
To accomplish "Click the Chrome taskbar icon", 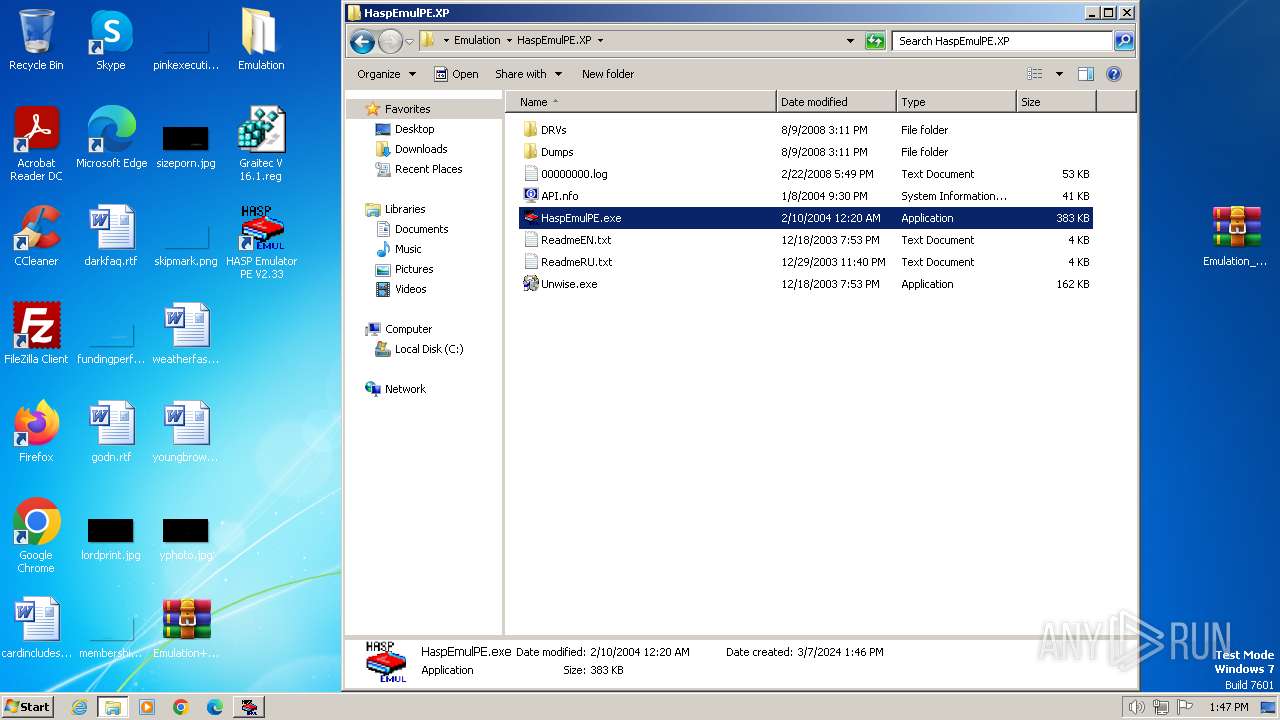I will point(181,707).
